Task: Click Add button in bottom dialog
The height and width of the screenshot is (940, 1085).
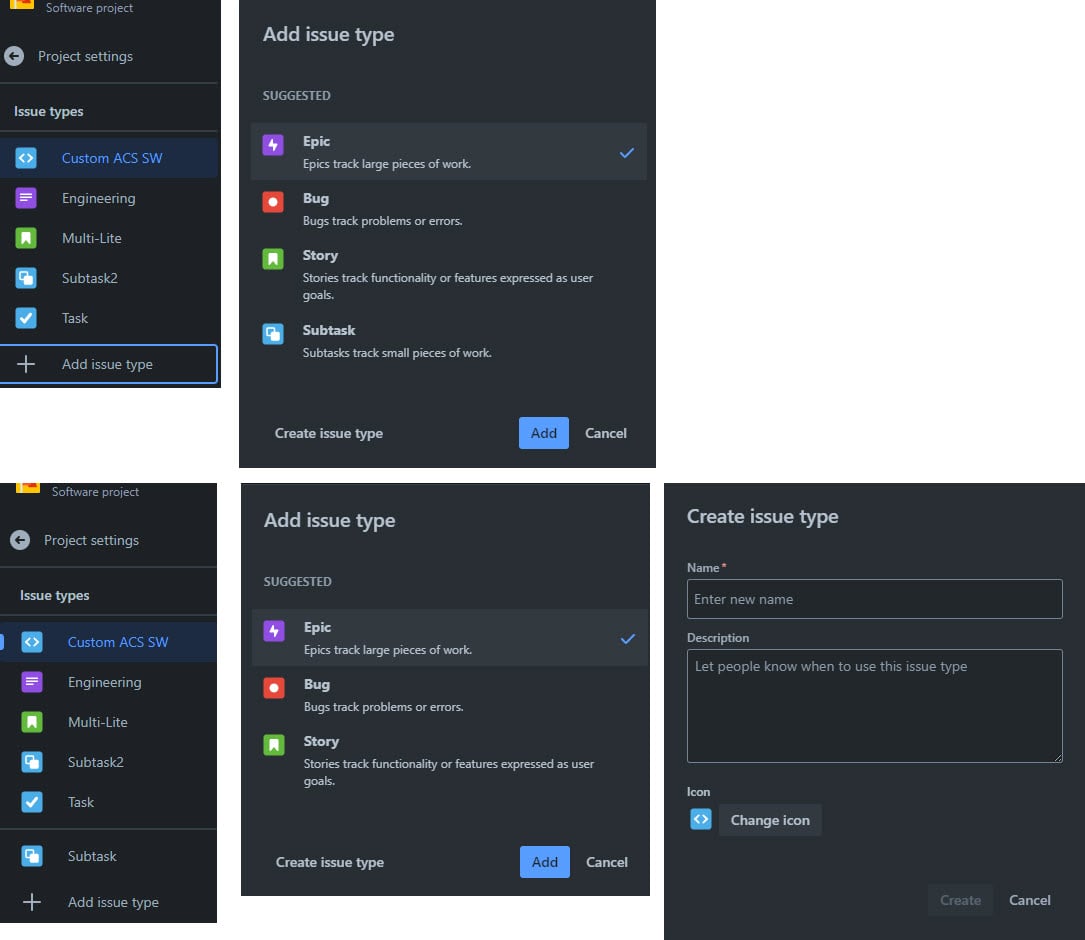Action: coord(545,862)
